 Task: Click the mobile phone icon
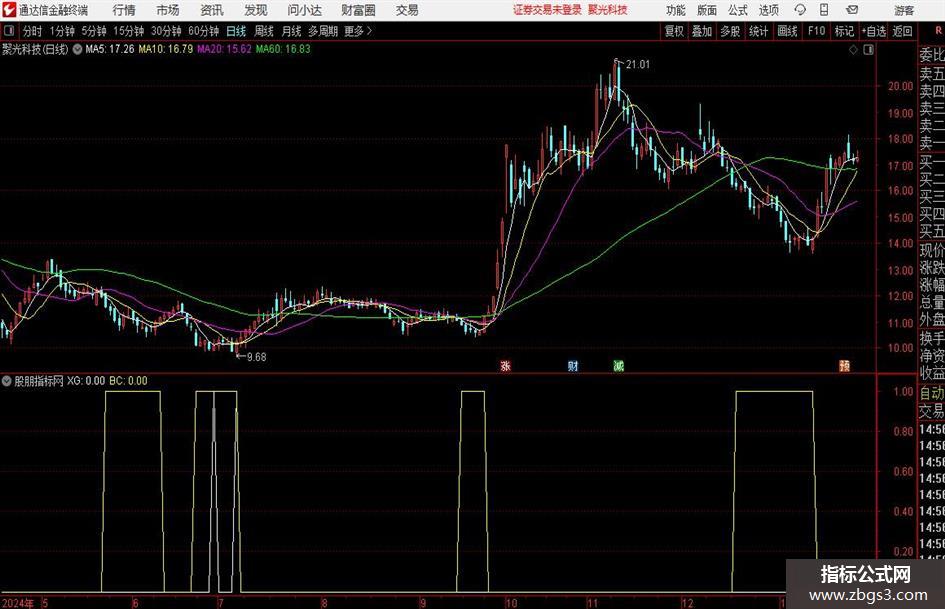(x=824, y=10)
